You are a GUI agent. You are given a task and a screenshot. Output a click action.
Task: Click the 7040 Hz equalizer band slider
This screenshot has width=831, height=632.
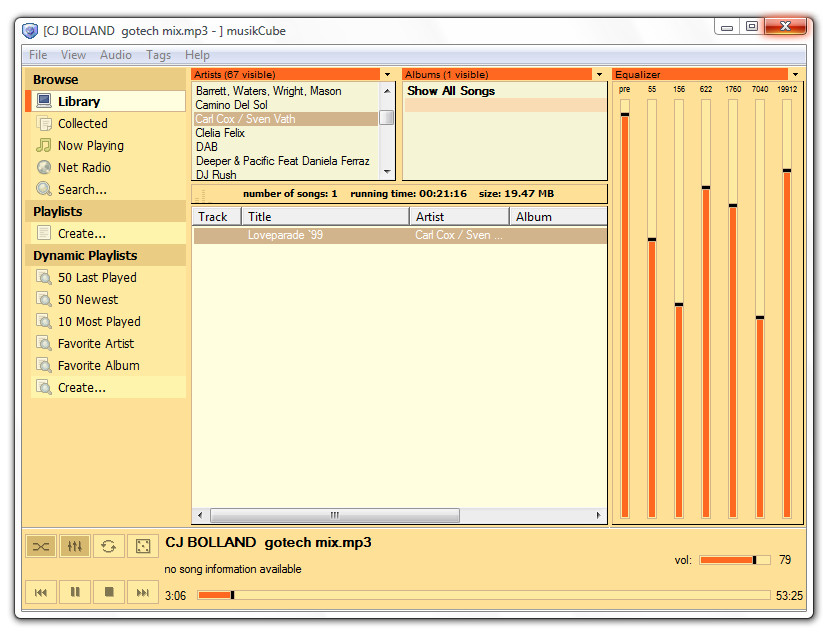760,309
